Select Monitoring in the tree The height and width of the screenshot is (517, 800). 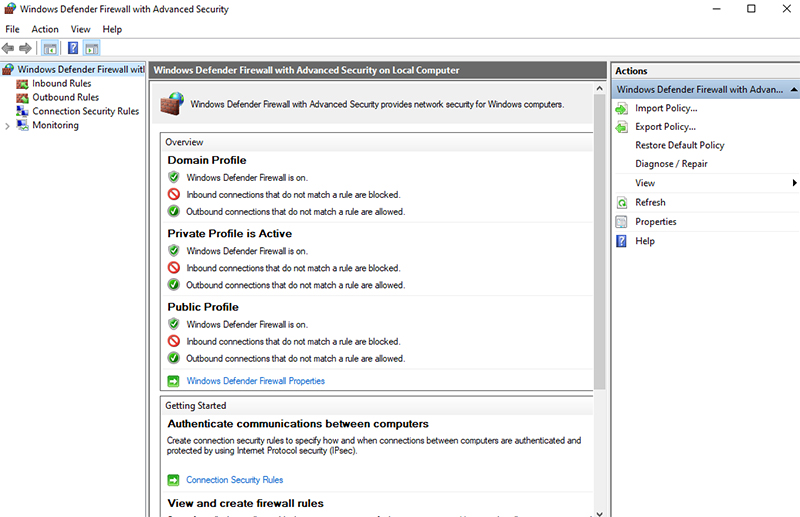tap(56, 125)
